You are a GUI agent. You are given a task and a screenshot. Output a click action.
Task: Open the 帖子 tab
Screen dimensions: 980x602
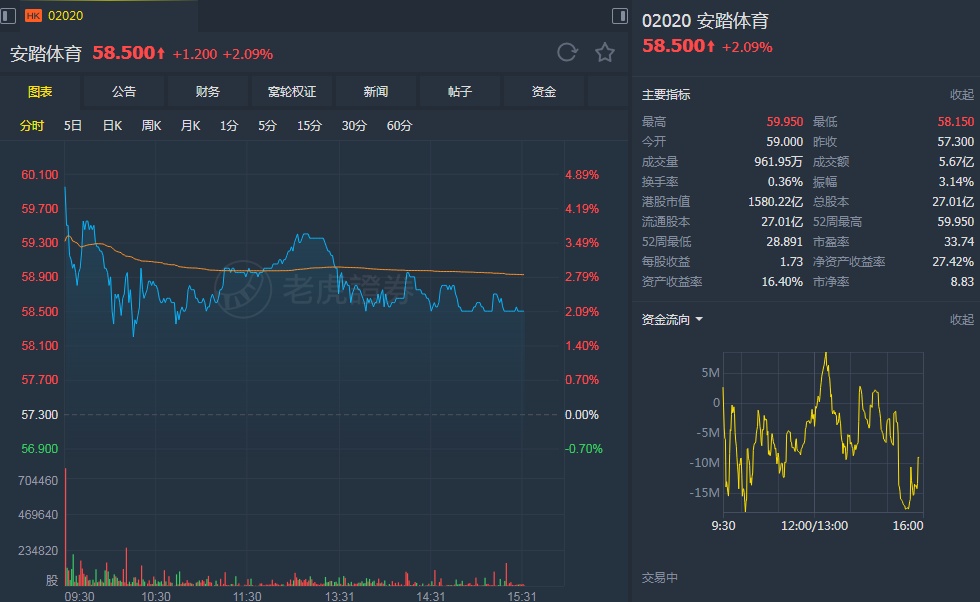(x=460, y=92)
